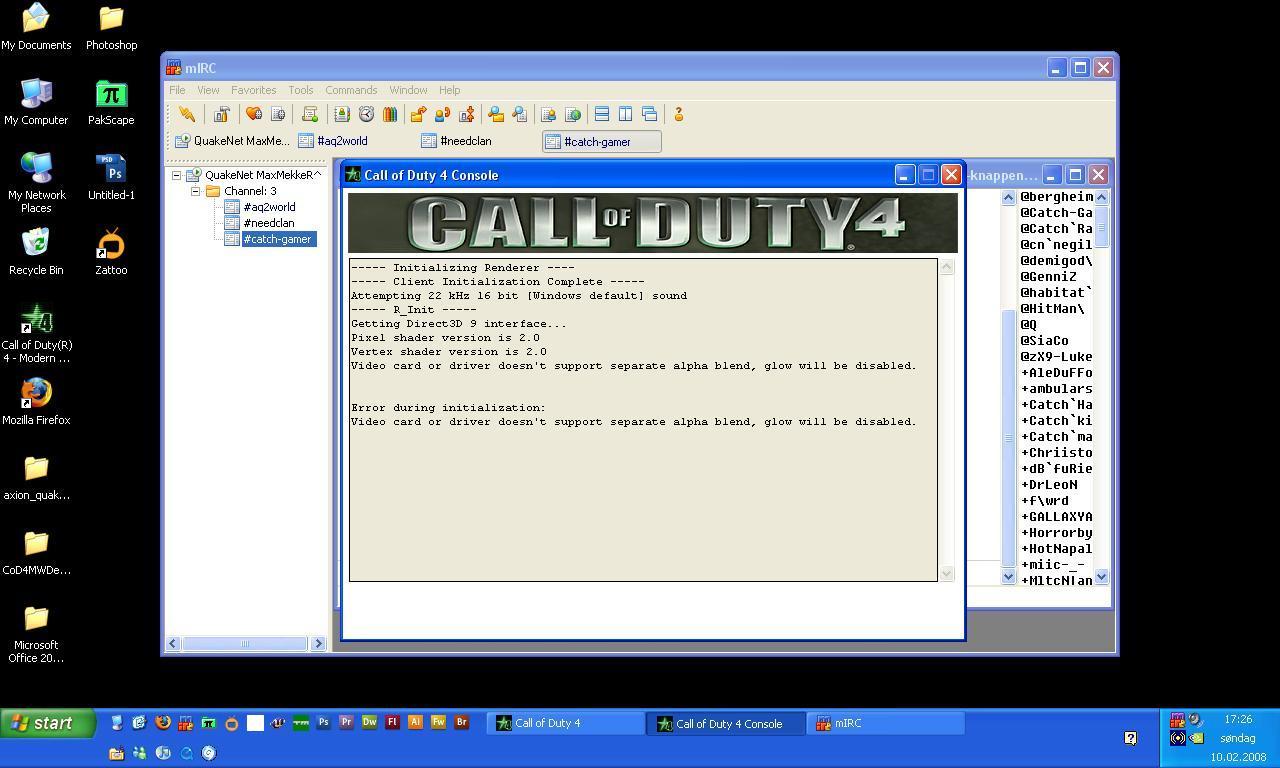Select My Network Places desktop icon
The width and height of the screenshot is (1280, 768).
(36, 183)
